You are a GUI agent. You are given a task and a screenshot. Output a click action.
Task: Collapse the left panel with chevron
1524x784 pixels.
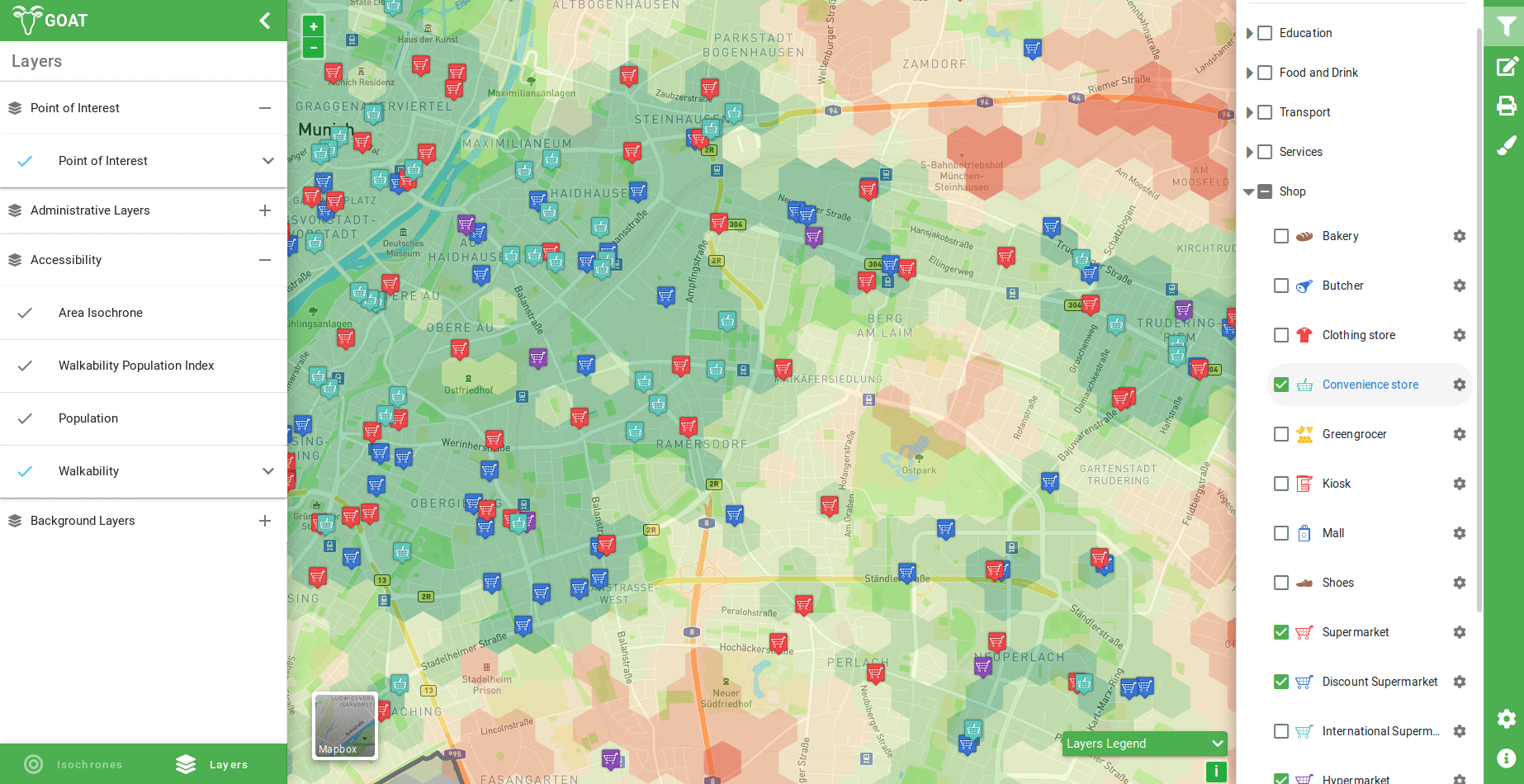click(x=265, y=21)
